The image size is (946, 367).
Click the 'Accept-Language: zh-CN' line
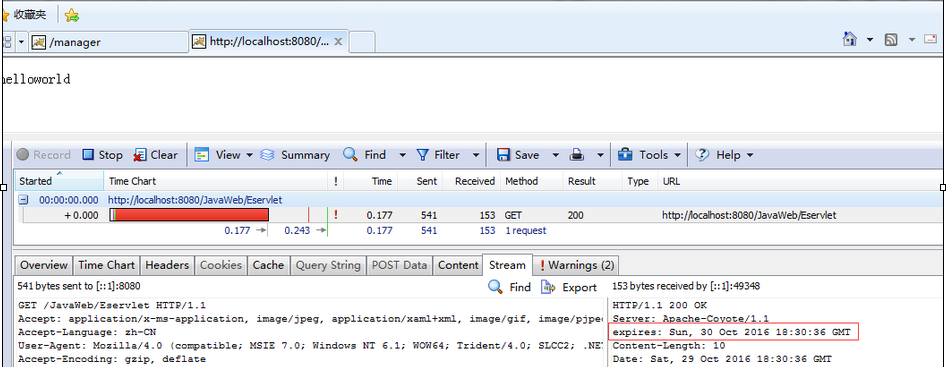(87, 332)
